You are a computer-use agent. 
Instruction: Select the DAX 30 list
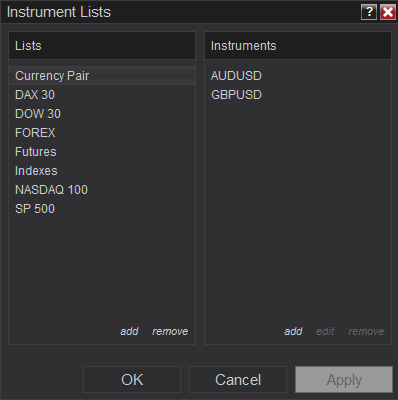coord(102,95)
